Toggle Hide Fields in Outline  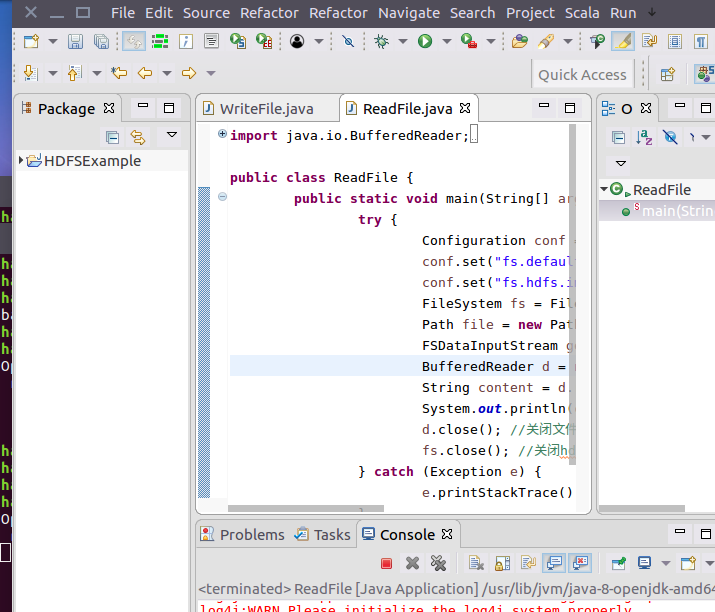(x=670, y=137)
